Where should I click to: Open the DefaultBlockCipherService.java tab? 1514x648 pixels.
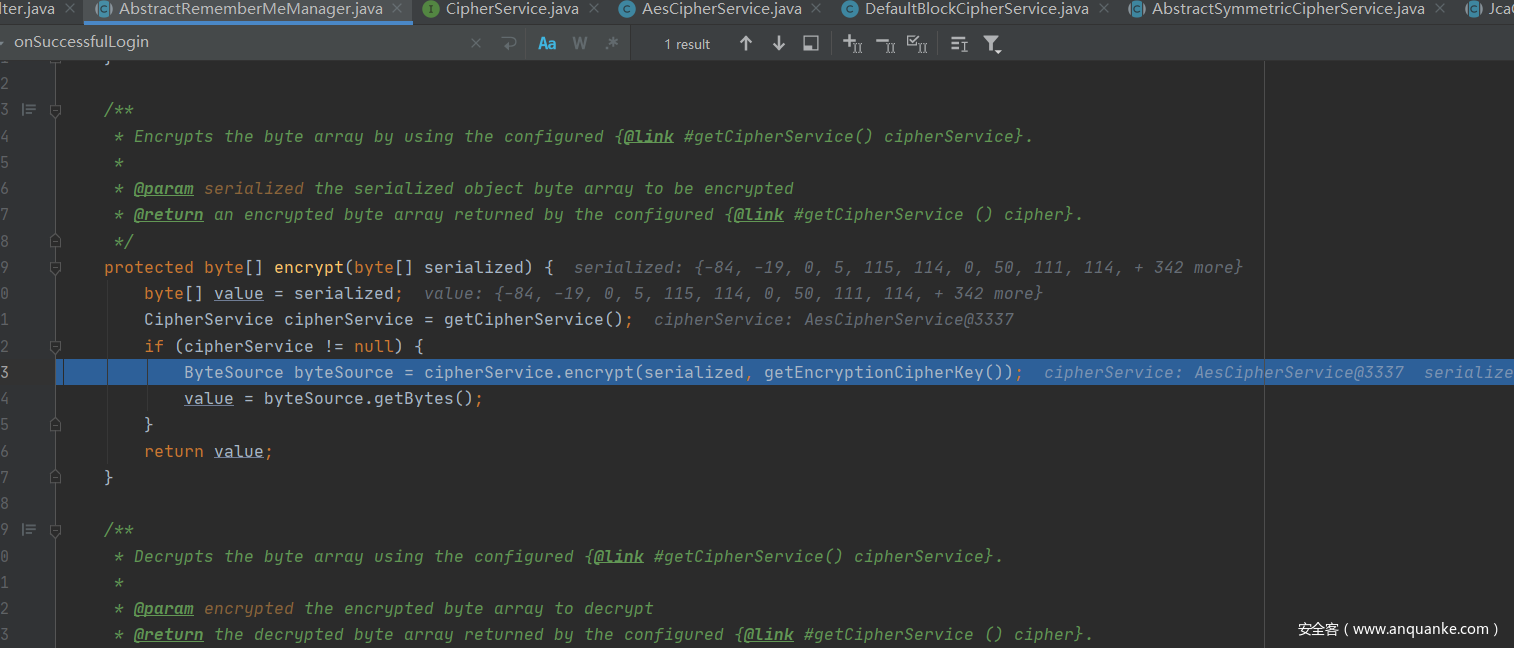[x=975, y=9]
